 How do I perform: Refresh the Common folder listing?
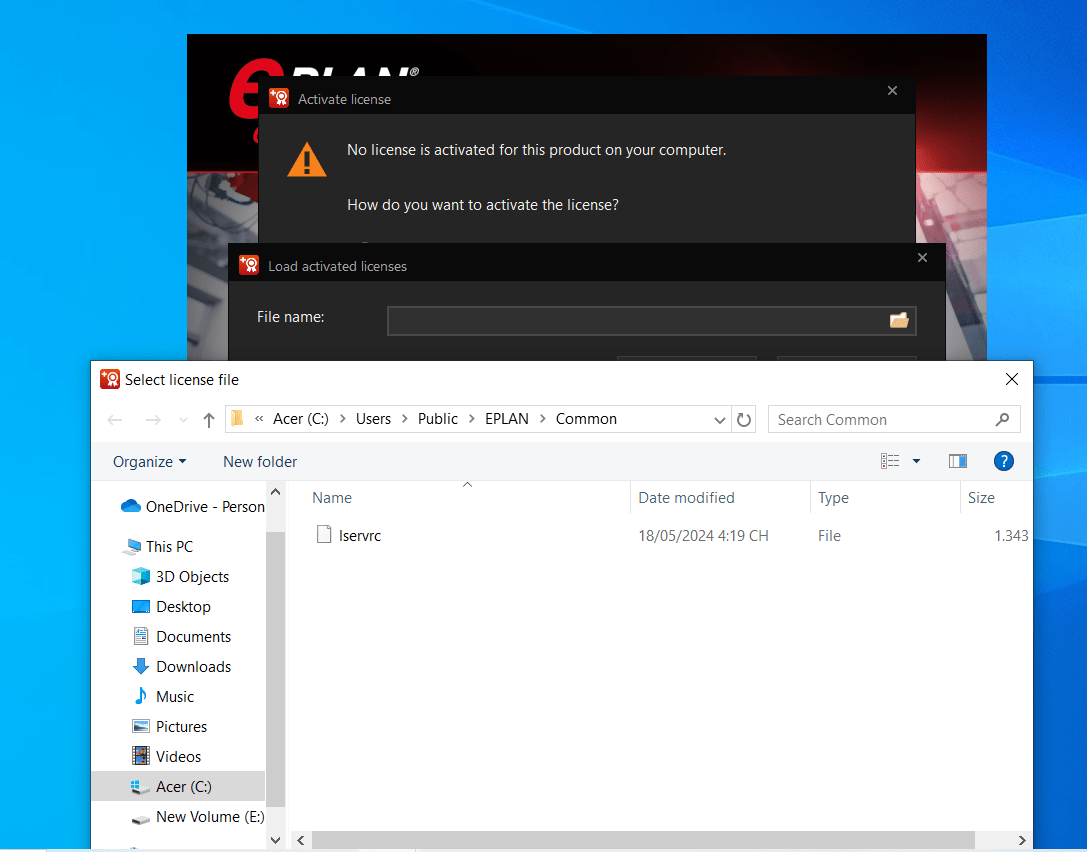click(x=744, y=420)
